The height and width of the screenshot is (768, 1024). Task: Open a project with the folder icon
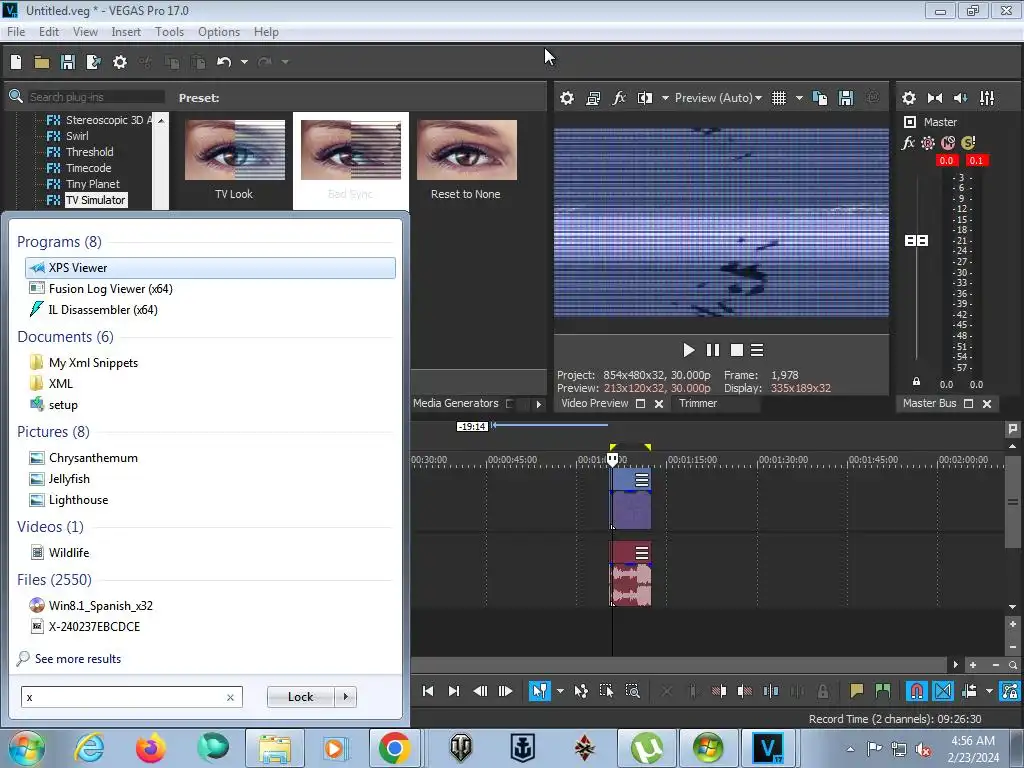(42, 62)
